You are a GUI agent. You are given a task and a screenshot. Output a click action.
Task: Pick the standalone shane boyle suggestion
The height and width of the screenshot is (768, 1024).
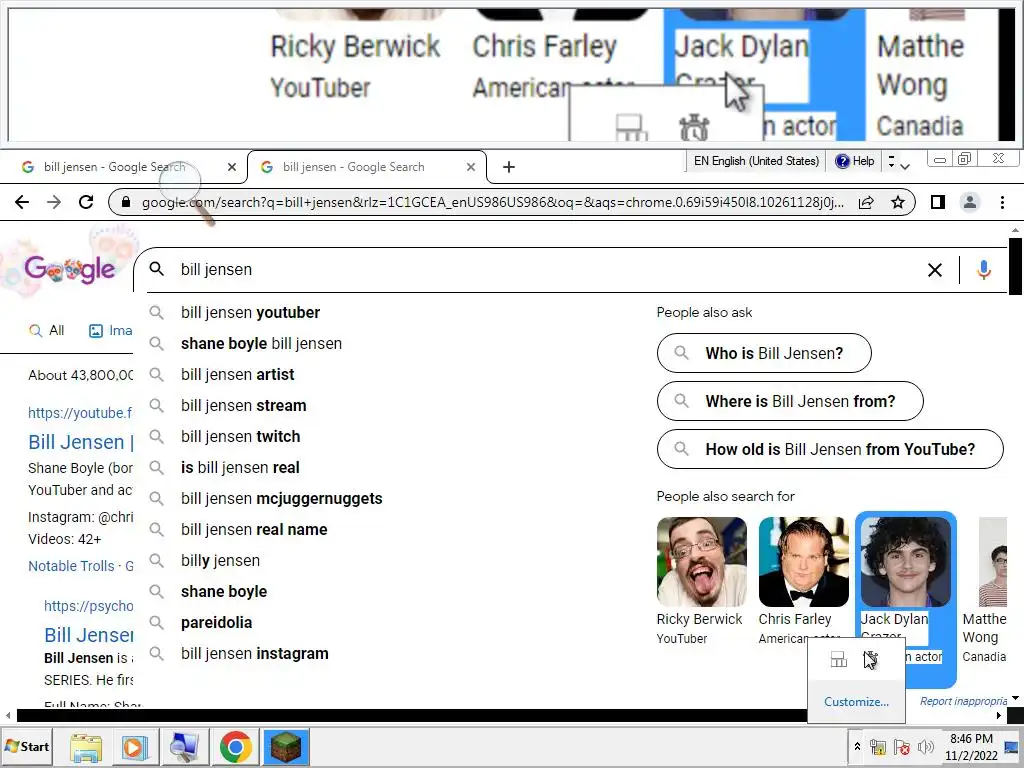[x=224, y=592]
